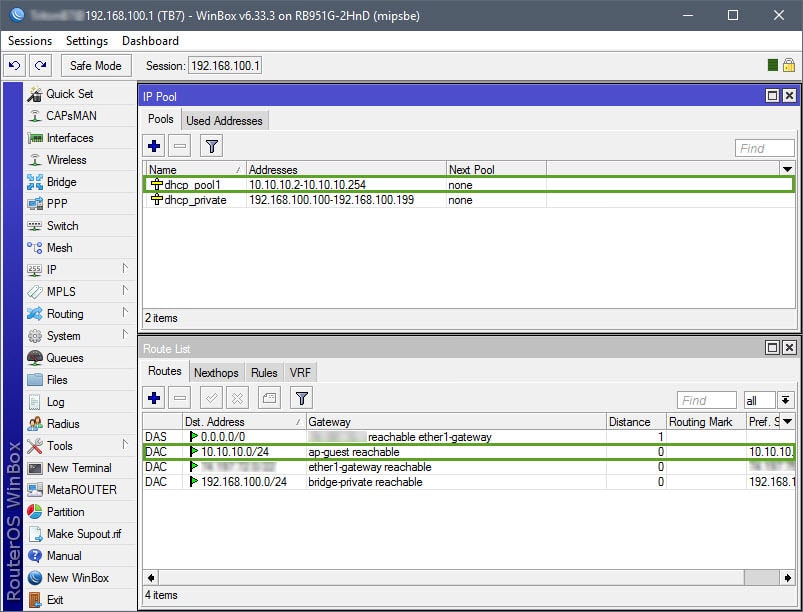Sort IP pools by Addresses column
The height and width of the screenshot is (612, 803).
(x=346, y=170)
